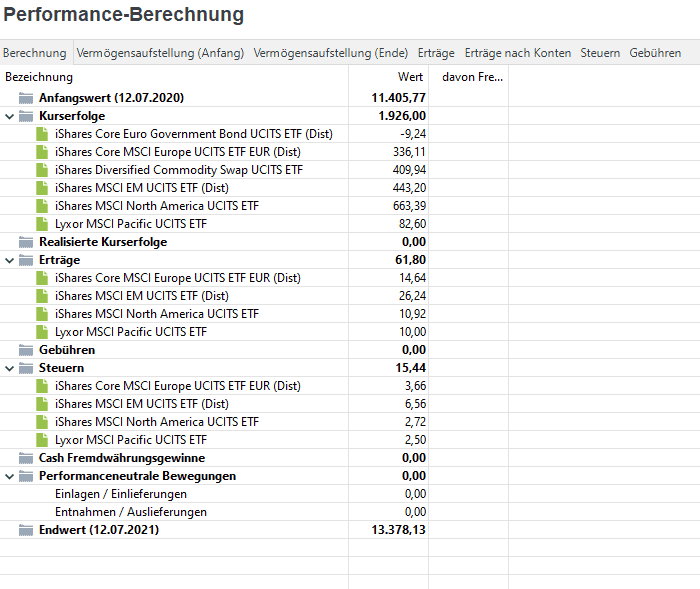Click the Steuern row folder icon
Screen dimensions: 700x589
[26, 368]
